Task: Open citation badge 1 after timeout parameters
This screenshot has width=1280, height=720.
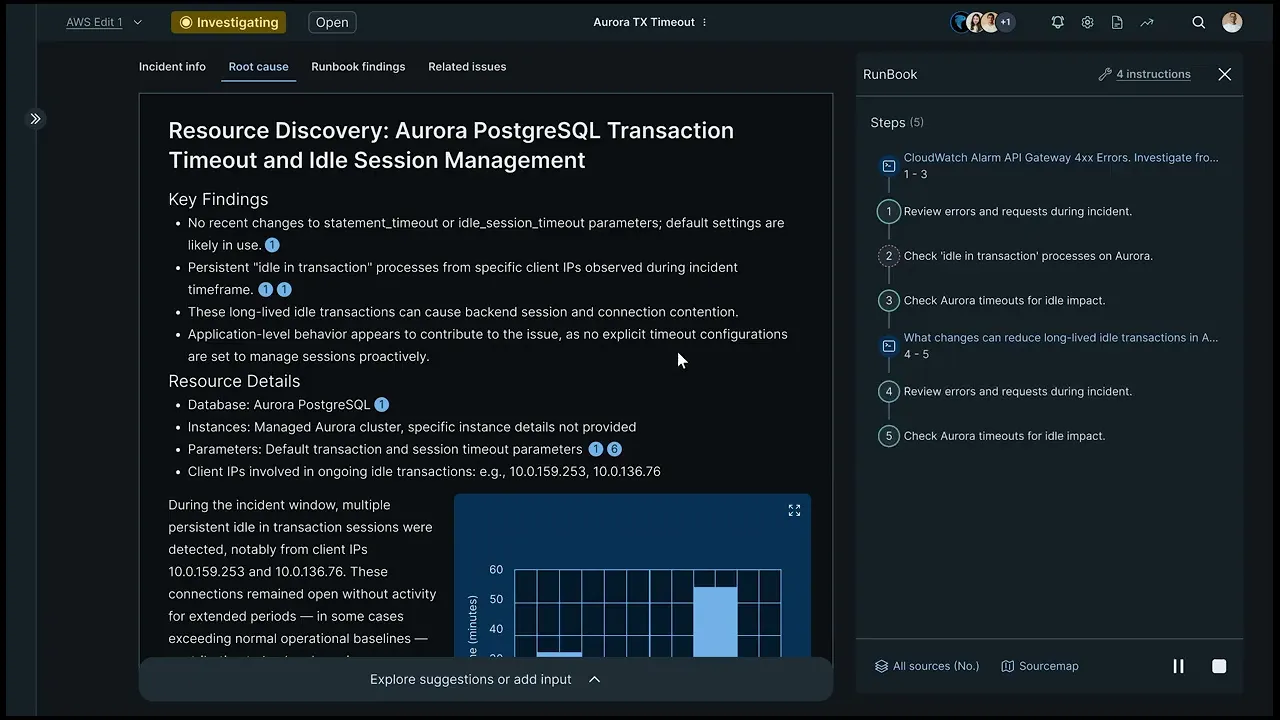Action: pos(595,449)
